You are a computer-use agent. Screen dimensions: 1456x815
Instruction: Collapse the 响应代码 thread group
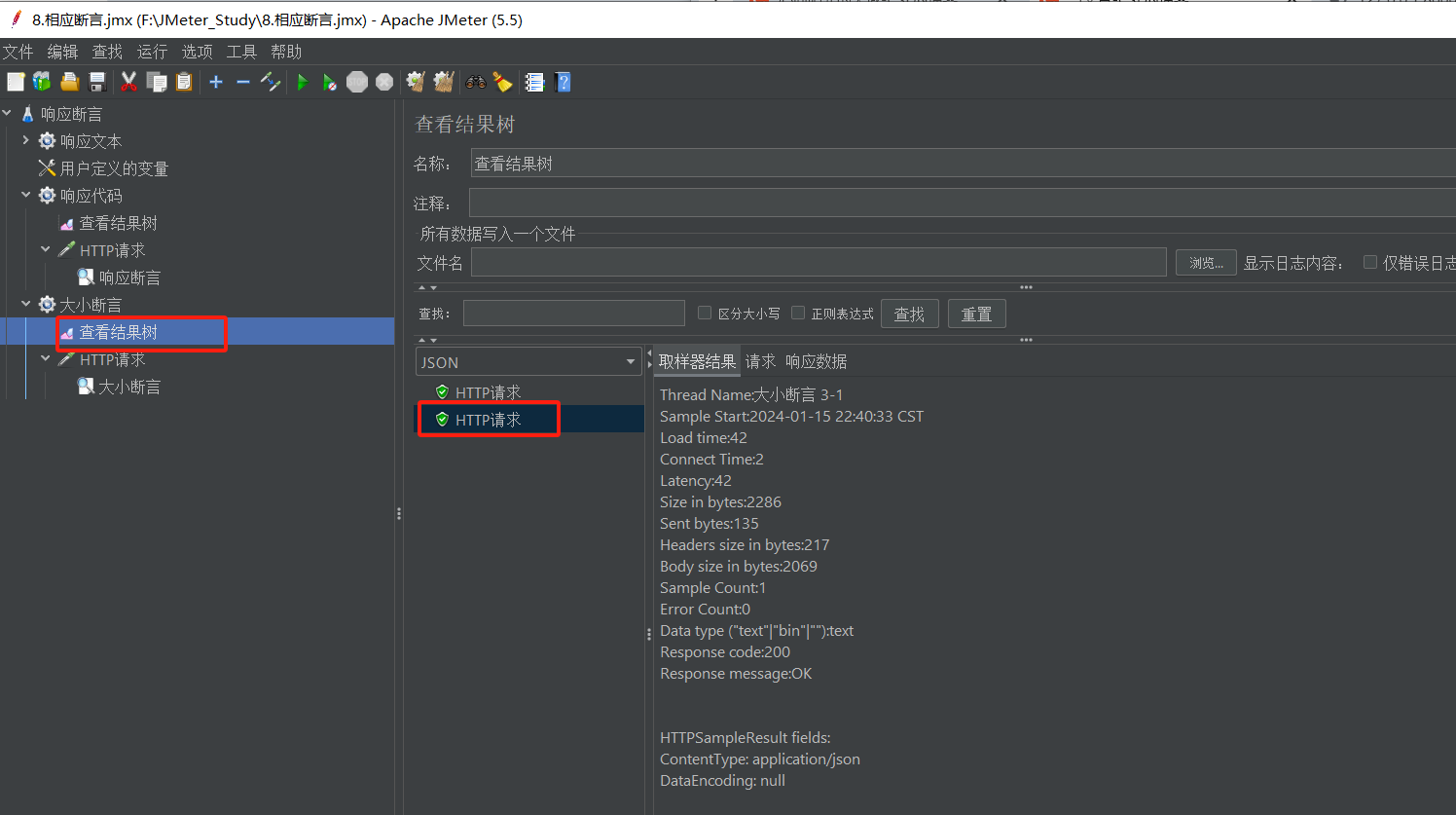click(x=26, y=195)
